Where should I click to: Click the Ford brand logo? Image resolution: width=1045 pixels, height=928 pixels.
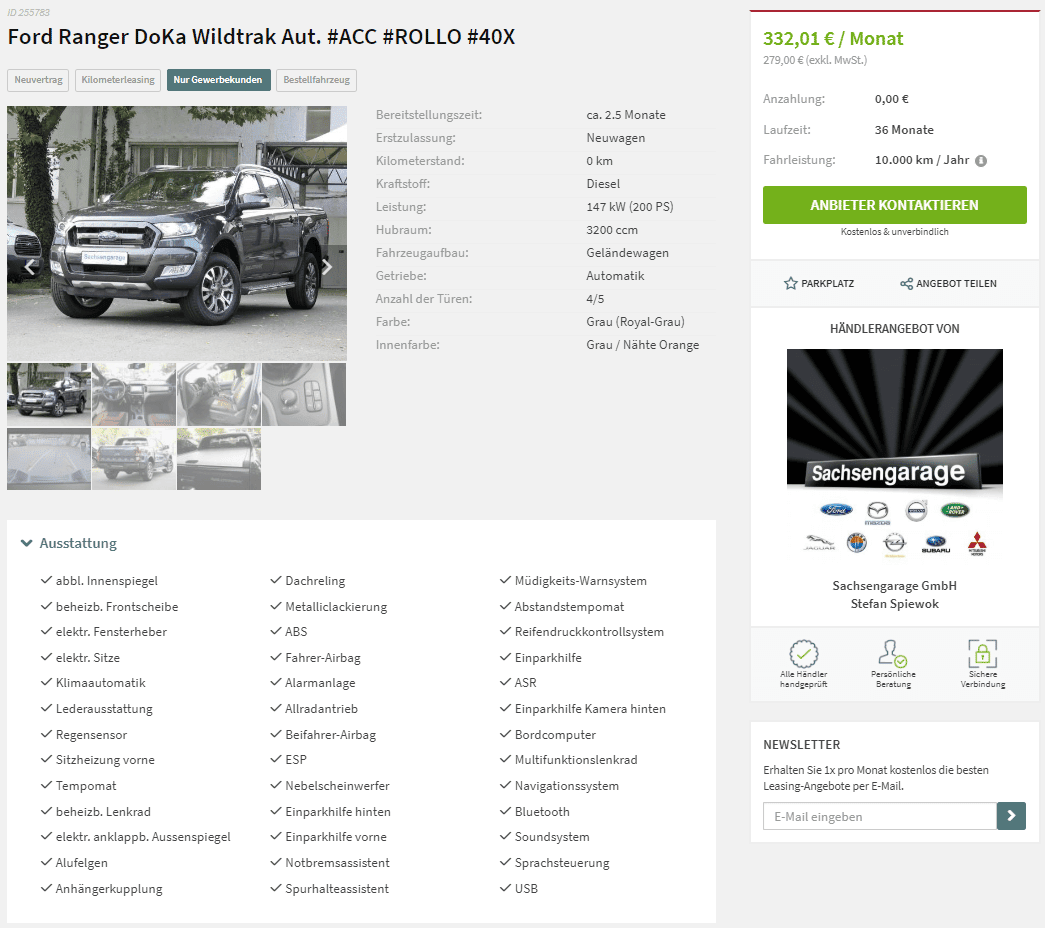tap(836, 510)
